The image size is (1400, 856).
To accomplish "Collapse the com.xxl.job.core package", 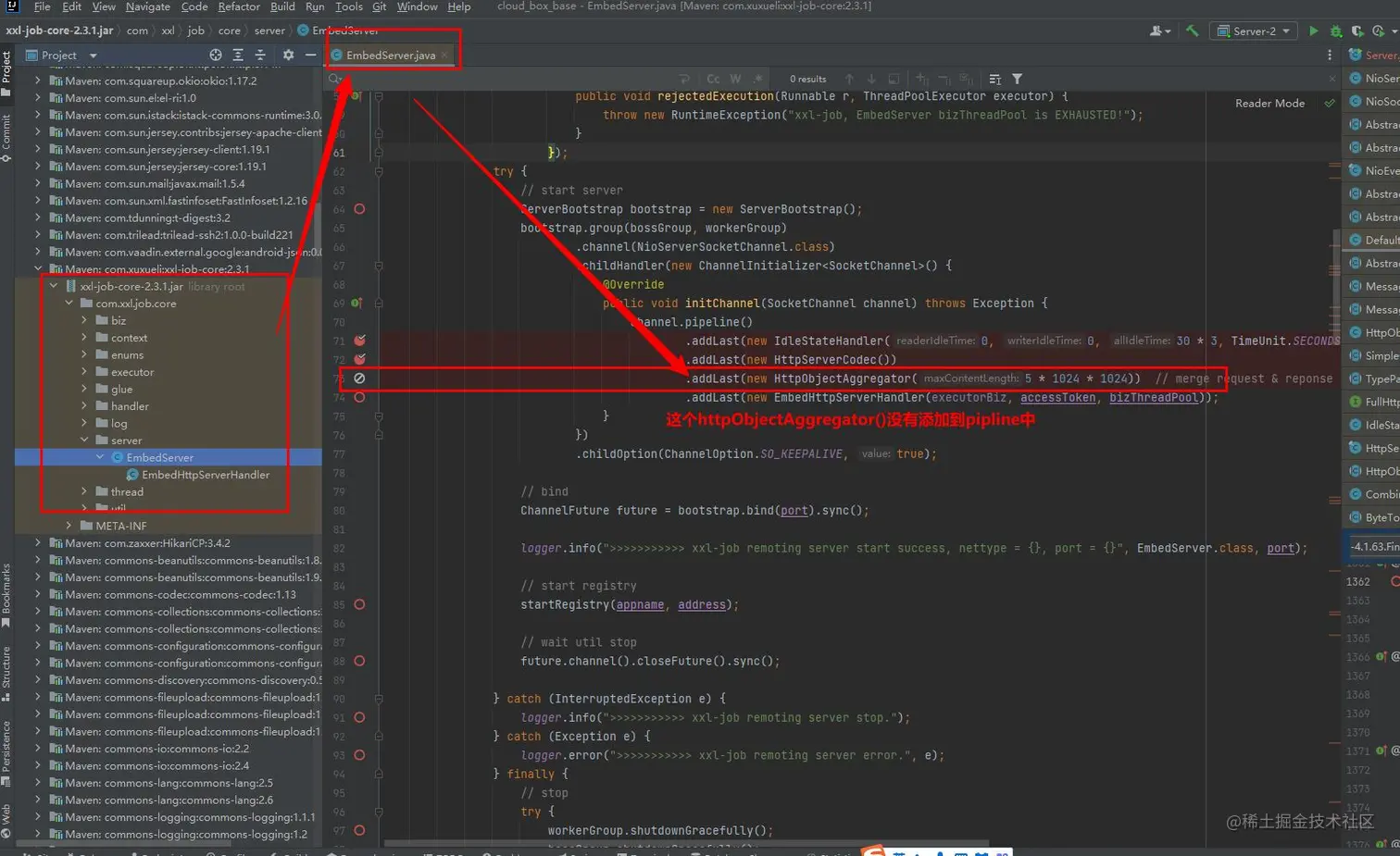I will (x=69, y=303).
